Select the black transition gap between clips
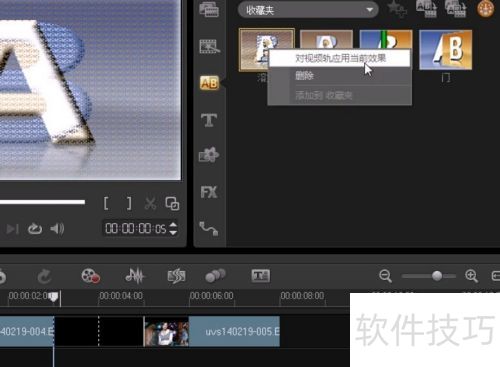 tap(99, 332)
